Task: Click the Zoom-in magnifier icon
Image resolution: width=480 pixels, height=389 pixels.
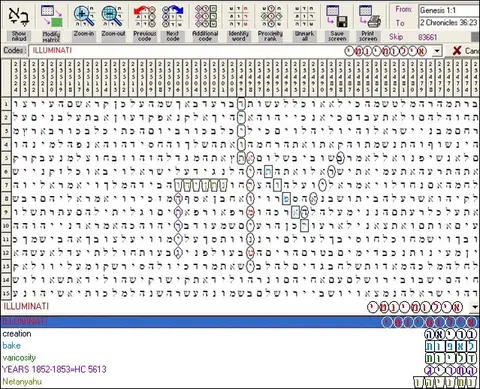Action: pyautogui.click(x=84, y=16)
